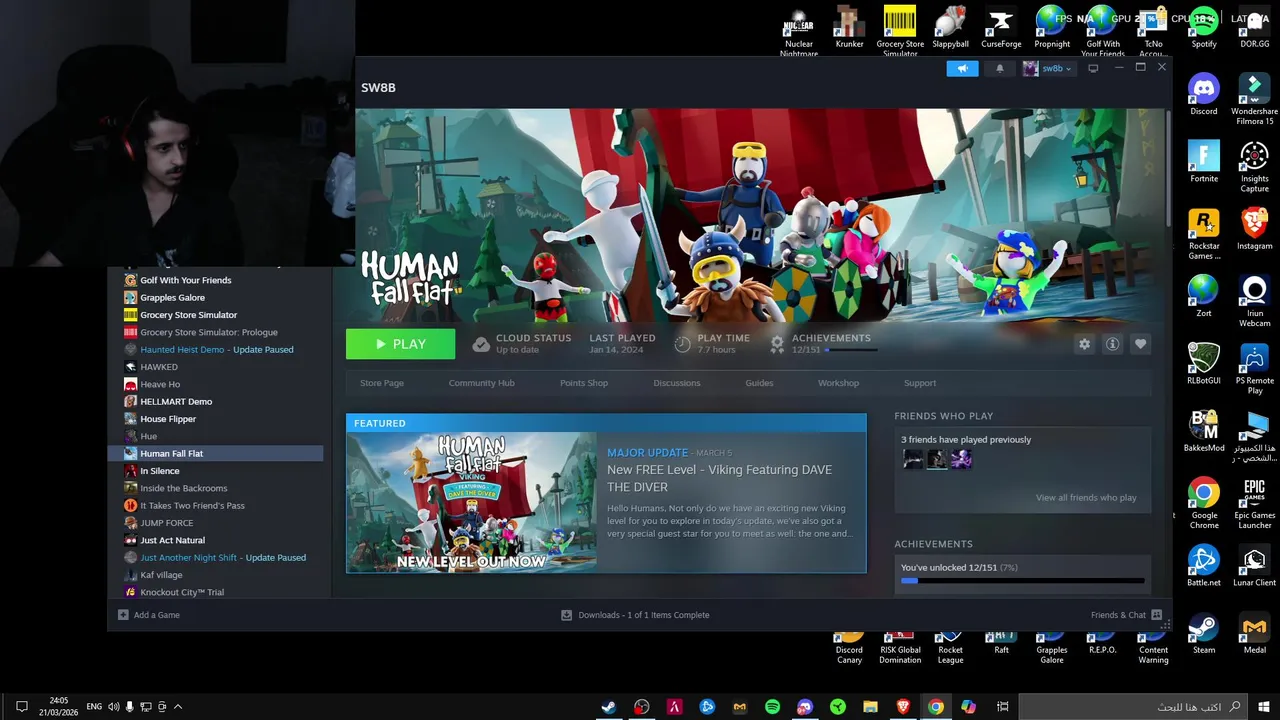Viewport: 1280px width, 720px height.
Task: Open the Medal desktop icon
Action: (x=1254, y=633)
